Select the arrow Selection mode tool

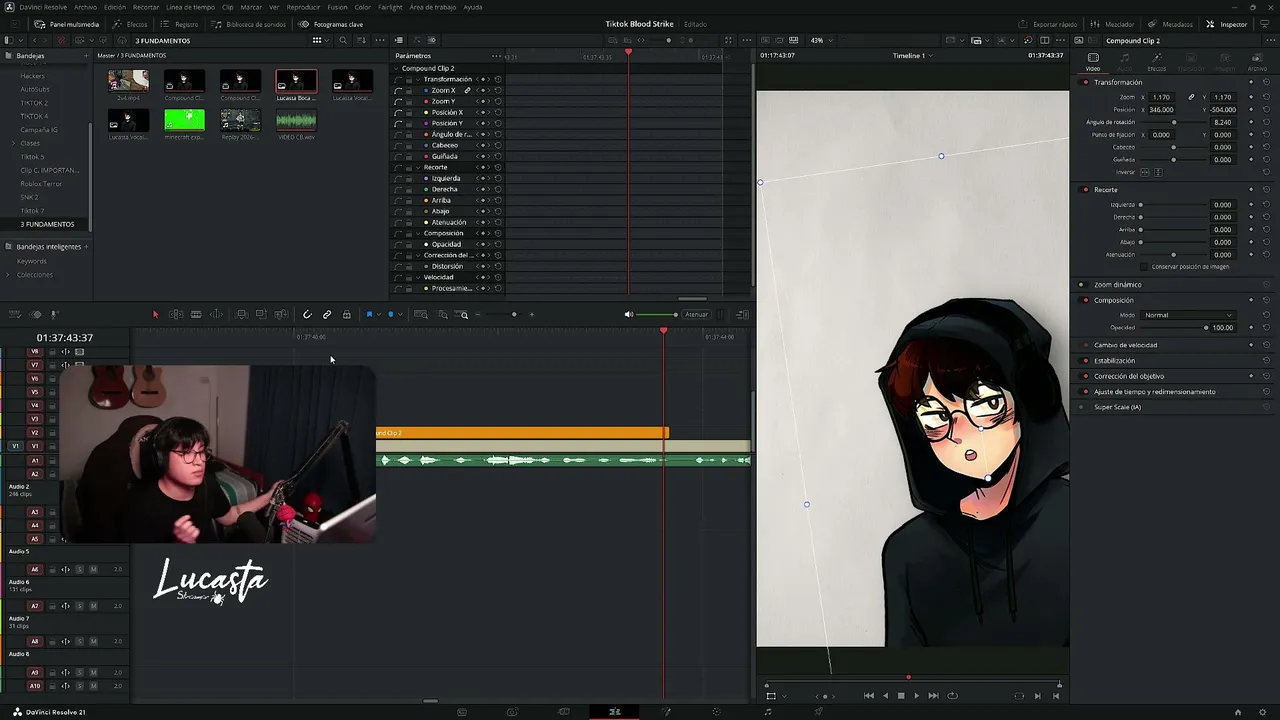point(155,315)
